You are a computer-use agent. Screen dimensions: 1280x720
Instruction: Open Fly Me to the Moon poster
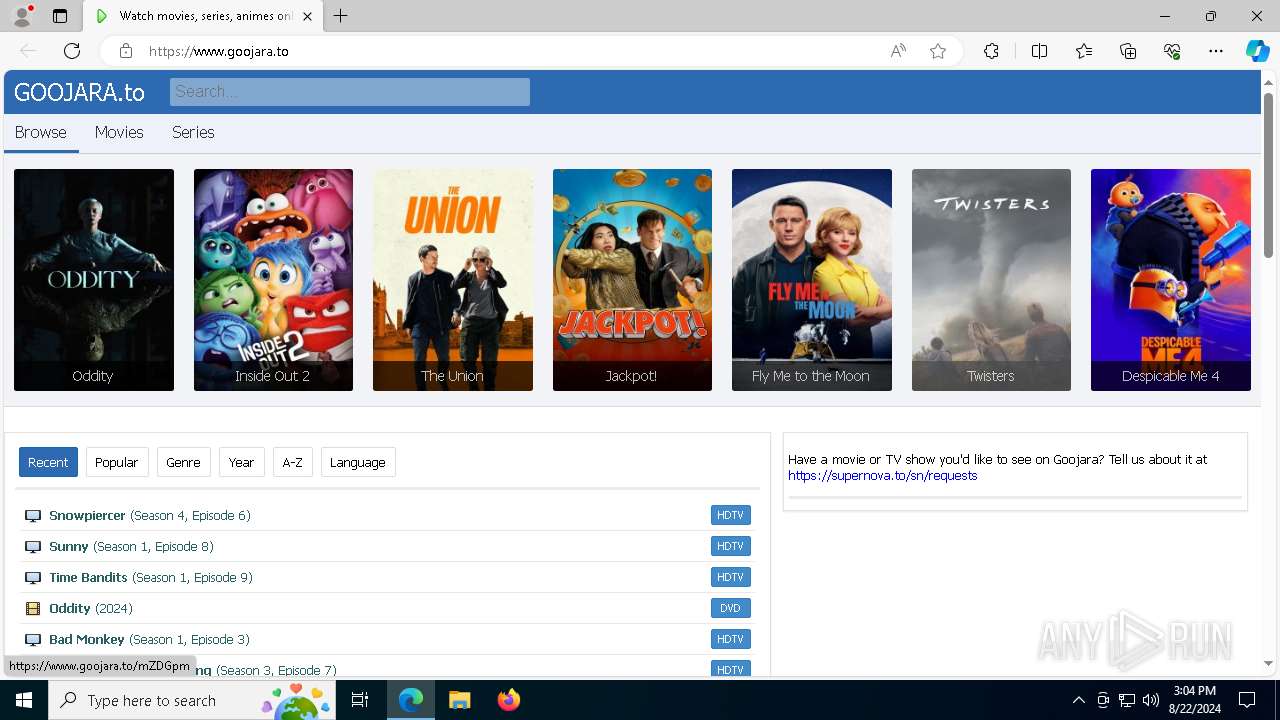(x=812, y=280)
